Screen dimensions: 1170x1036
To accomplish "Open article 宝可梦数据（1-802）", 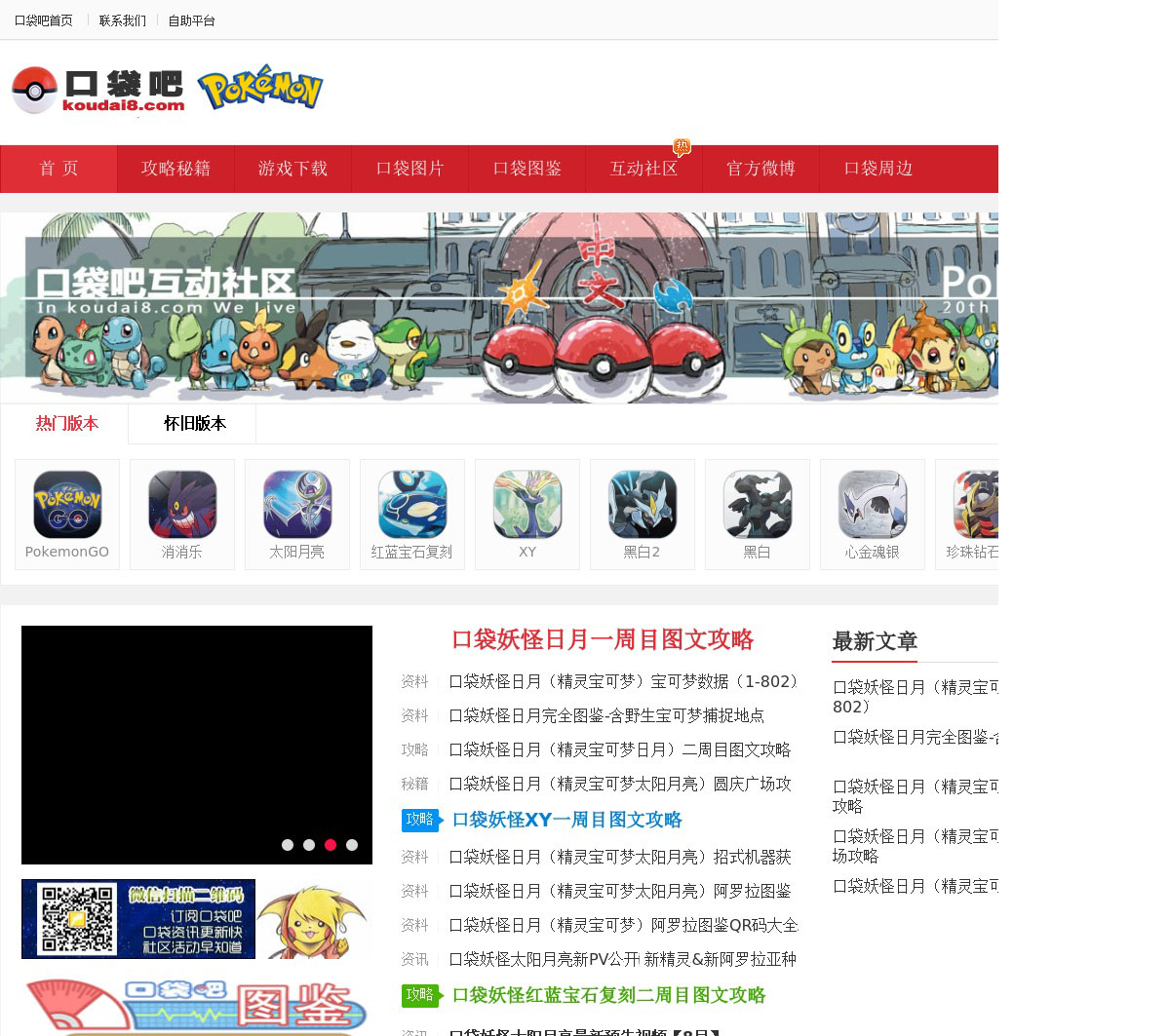I will coord(623,681).
